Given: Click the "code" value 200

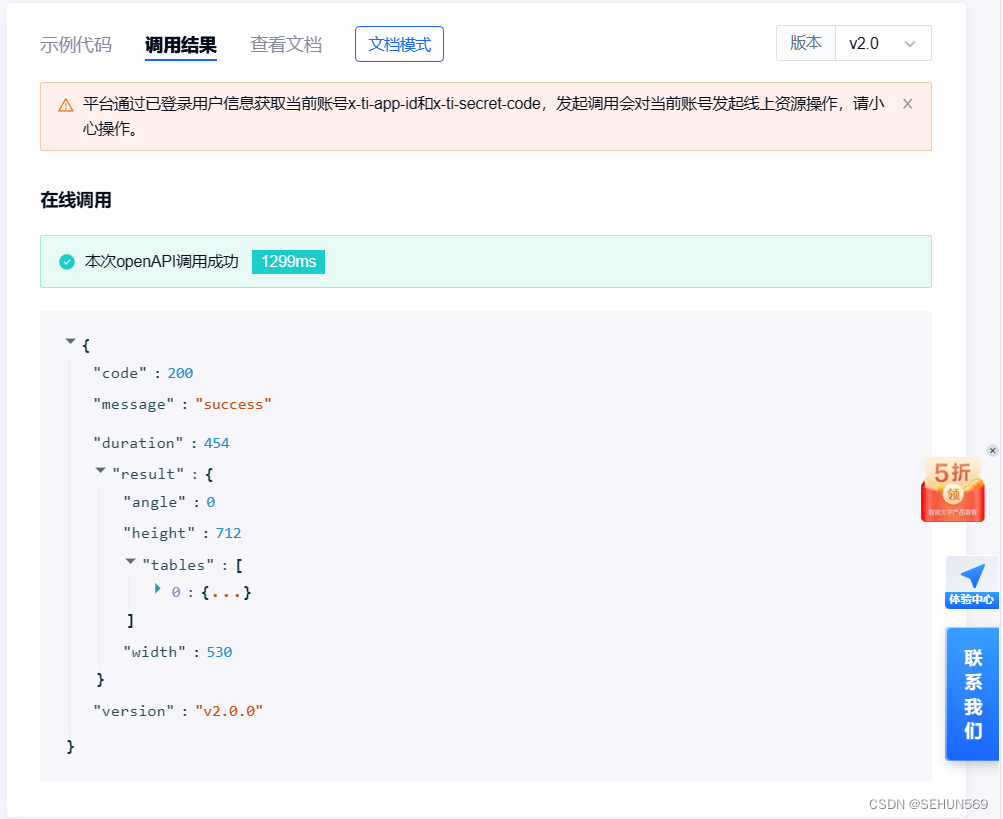Looking at the screenshot, I should pyautogui.click(x=180, y=373).
